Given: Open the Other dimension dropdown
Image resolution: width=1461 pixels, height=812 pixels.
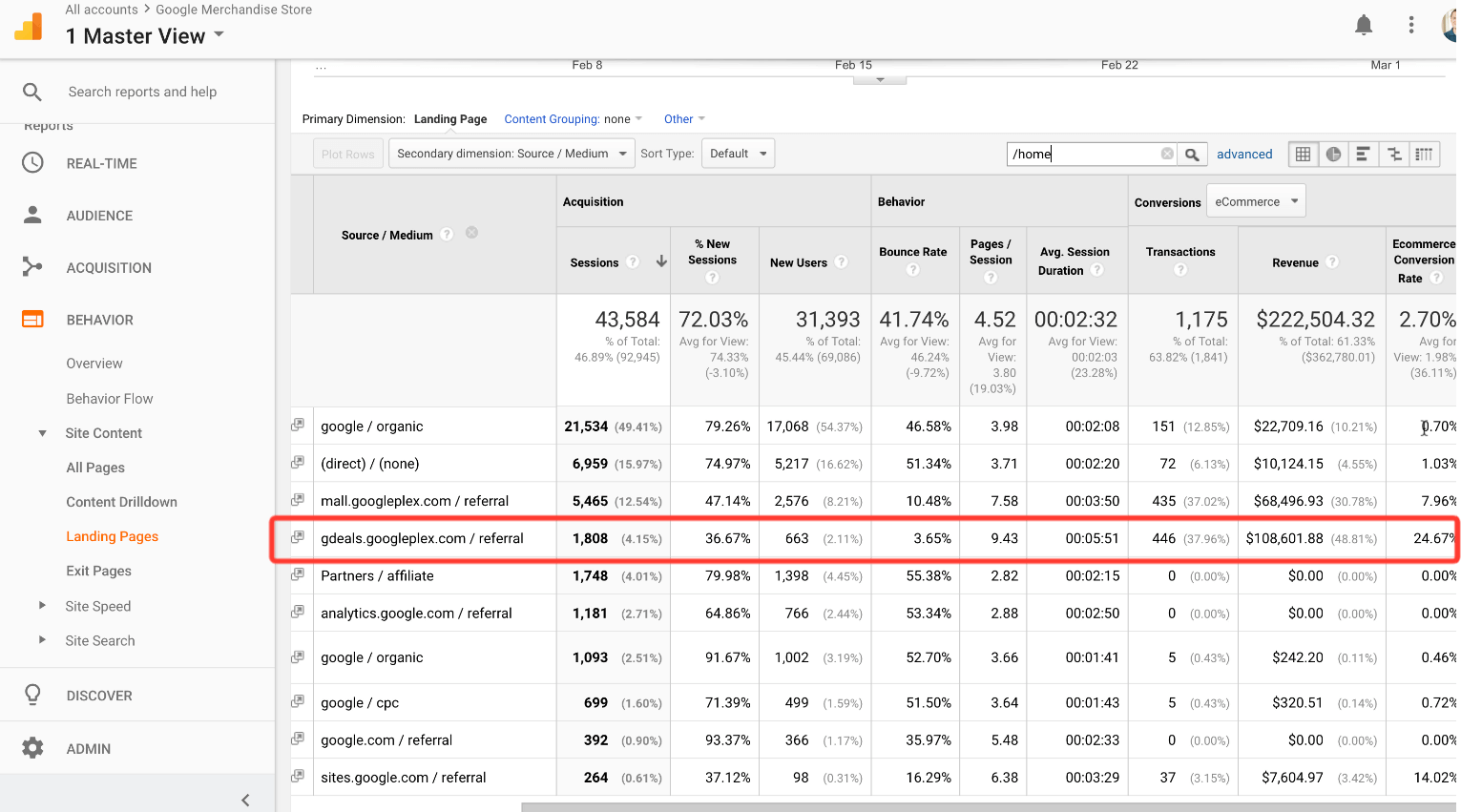Looking at the screenshot, I should [x=684, y=119].
